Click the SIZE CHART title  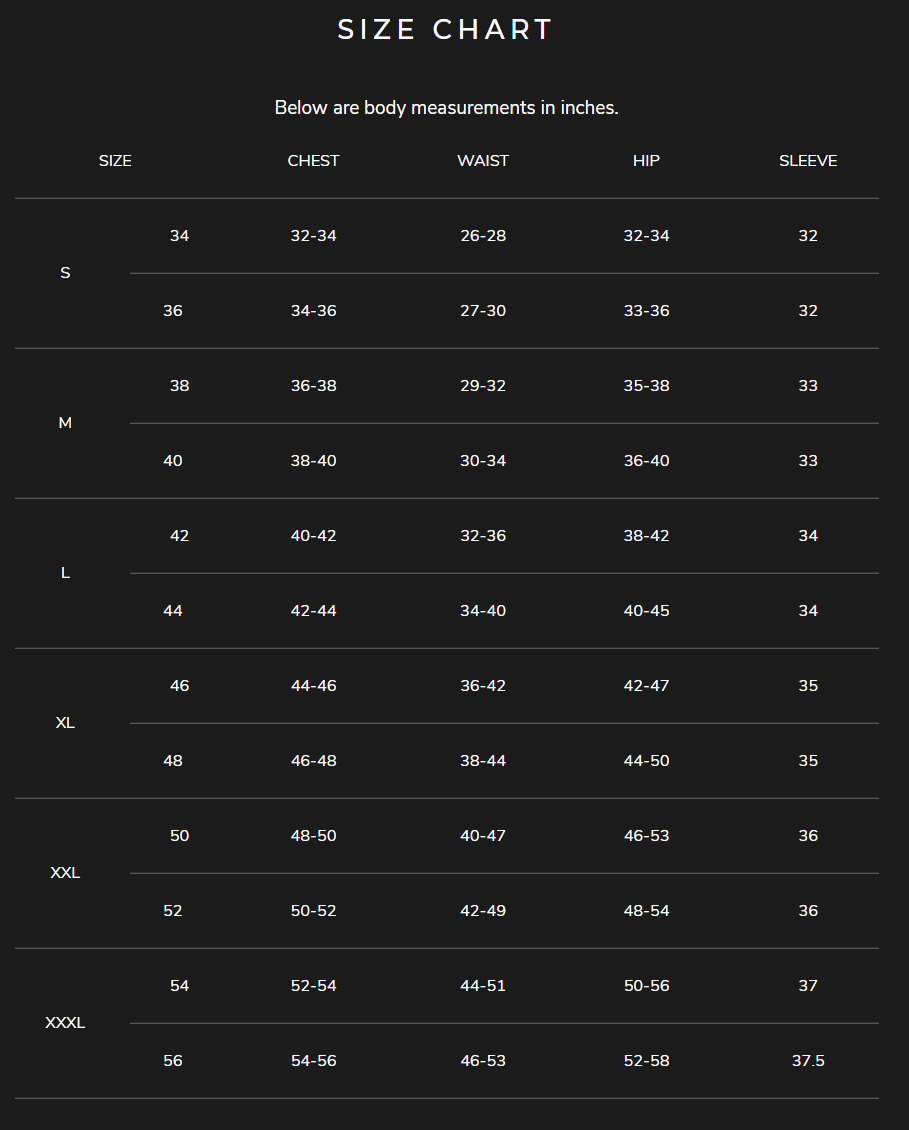[x=445, y=30]
